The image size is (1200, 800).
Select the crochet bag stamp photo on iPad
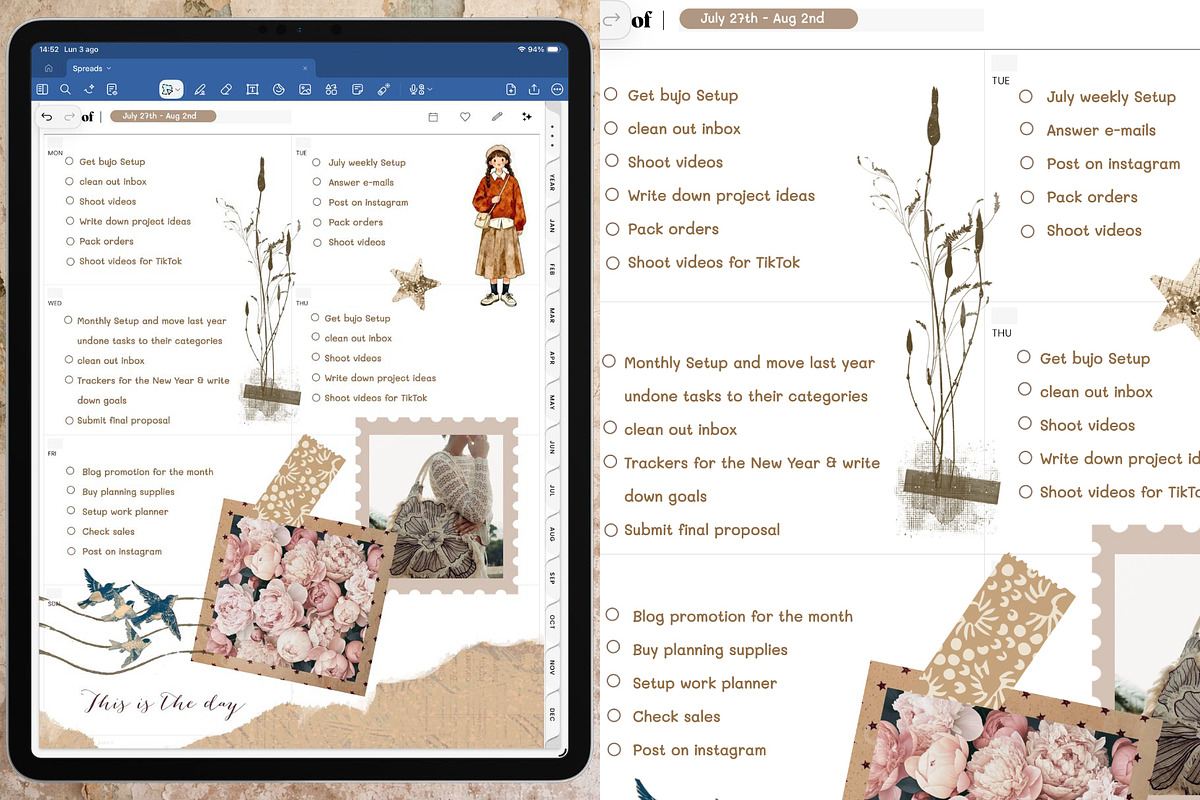[438, 508]
